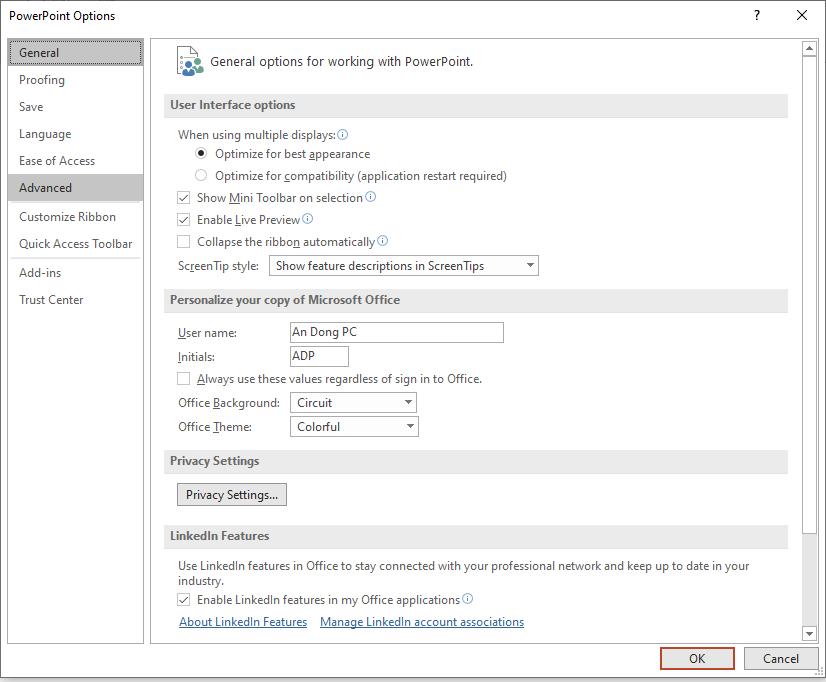Open the Office Theme dropdown
The width and height of the screenshot is (826, 682).
tap(355, 427)
